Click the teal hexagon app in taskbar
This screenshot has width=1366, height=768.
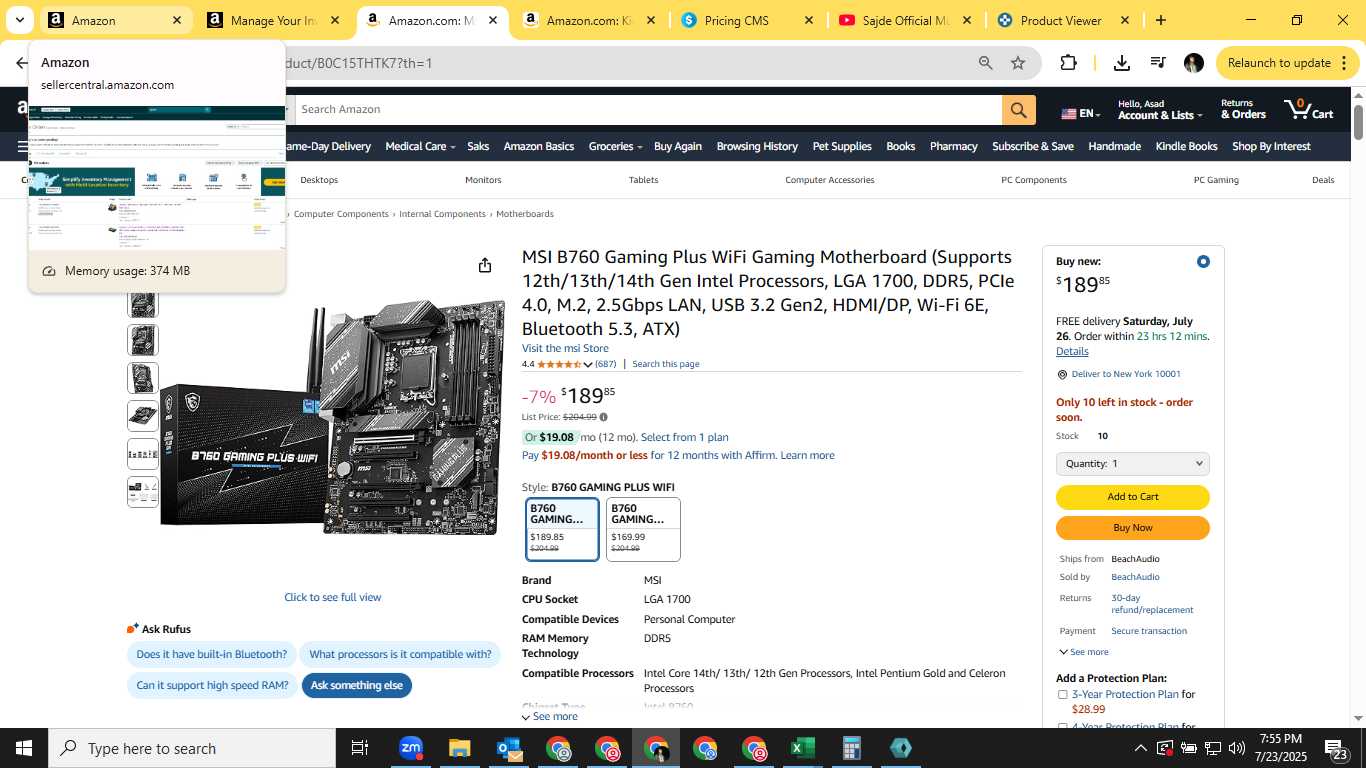pyautogui.click(x=901, y=748)
